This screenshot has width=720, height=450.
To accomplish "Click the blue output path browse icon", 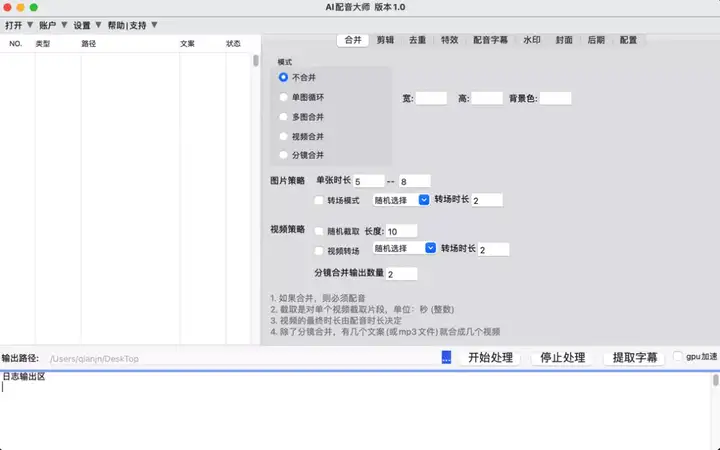I will pos(446,357).
